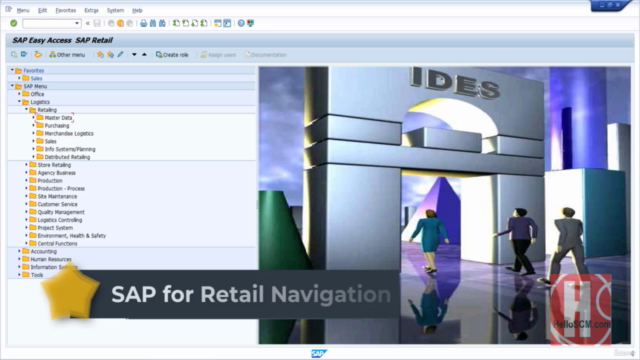Click the Previous Page icon
640x360 pixels.
pos(185,23)
